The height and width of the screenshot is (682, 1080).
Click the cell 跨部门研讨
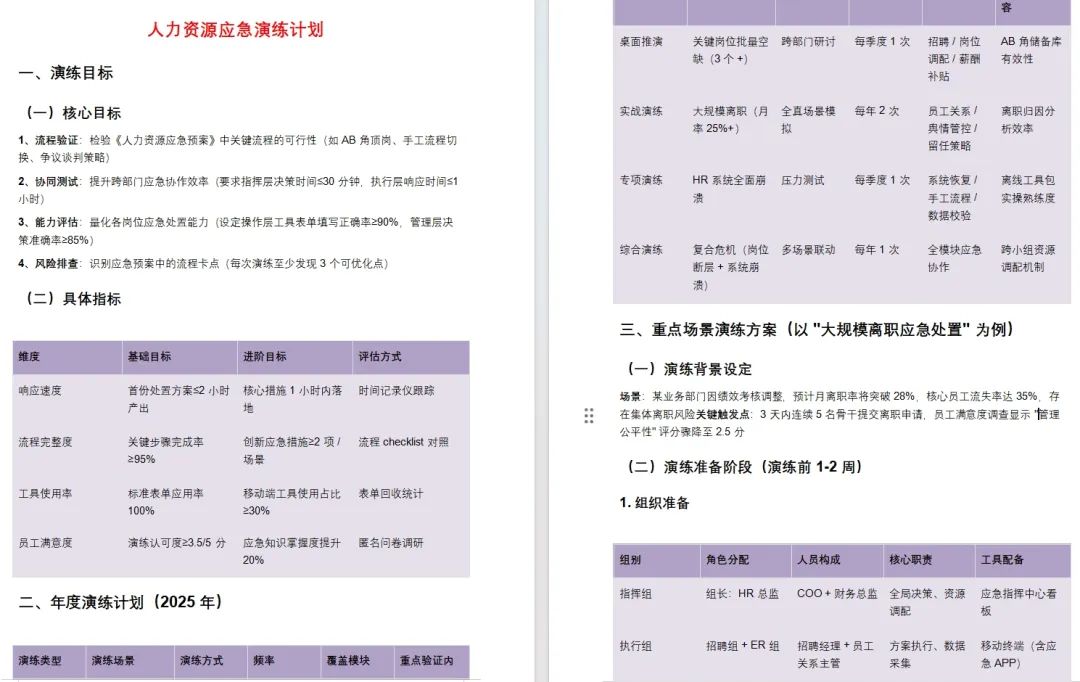[809, 42]
